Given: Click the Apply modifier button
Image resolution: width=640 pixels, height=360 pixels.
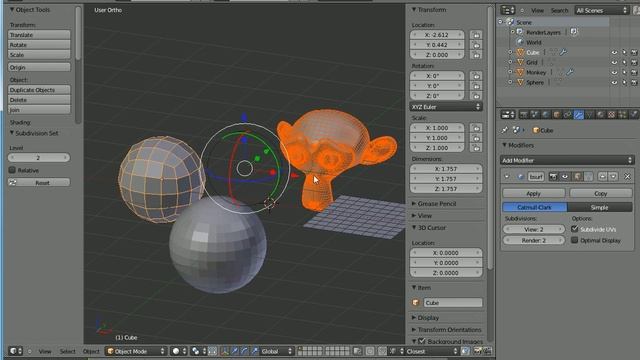Looking at the screenshot, I should tap(534, 193).
